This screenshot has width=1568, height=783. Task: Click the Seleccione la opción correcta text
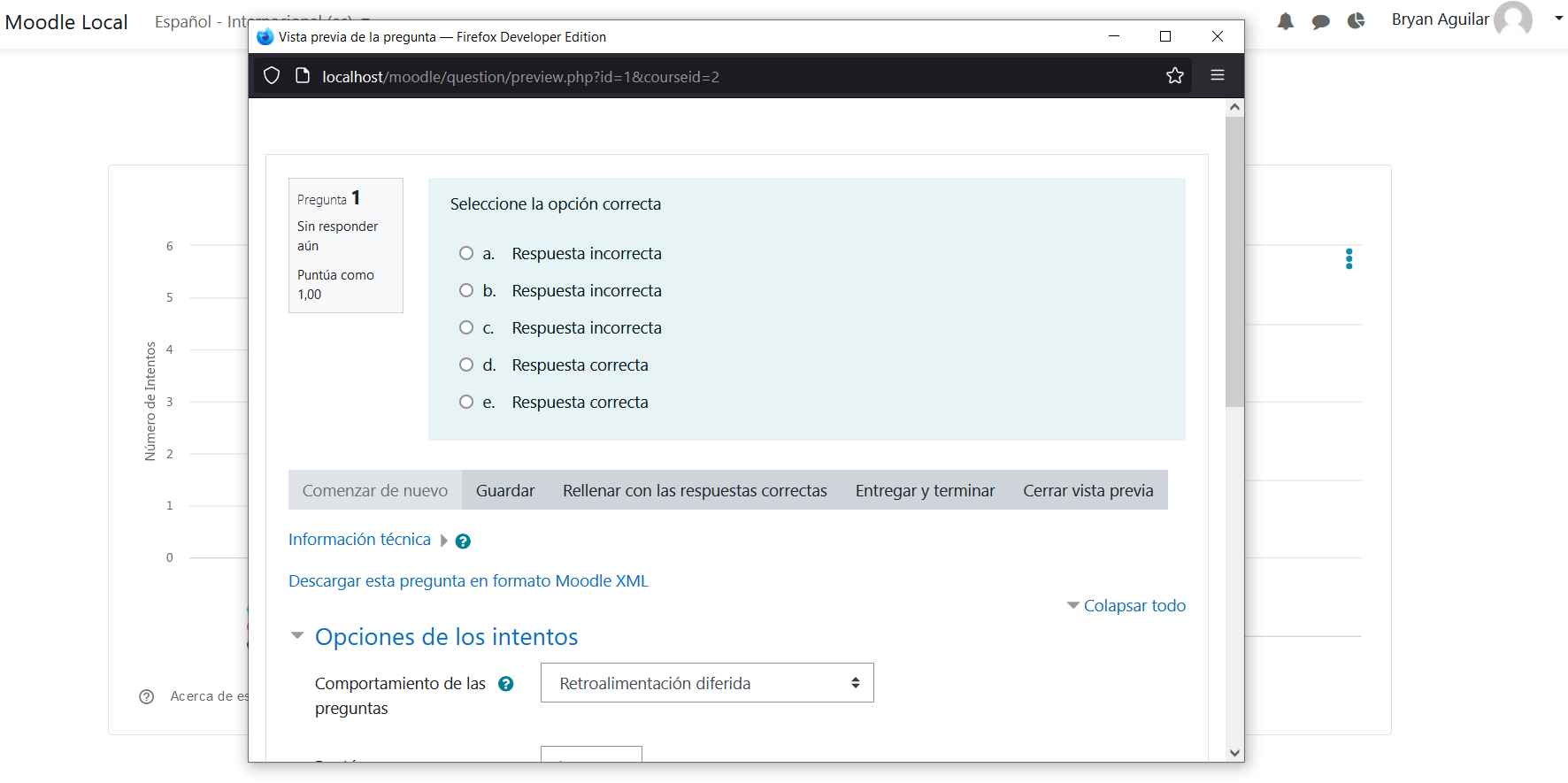click(556, 204)
